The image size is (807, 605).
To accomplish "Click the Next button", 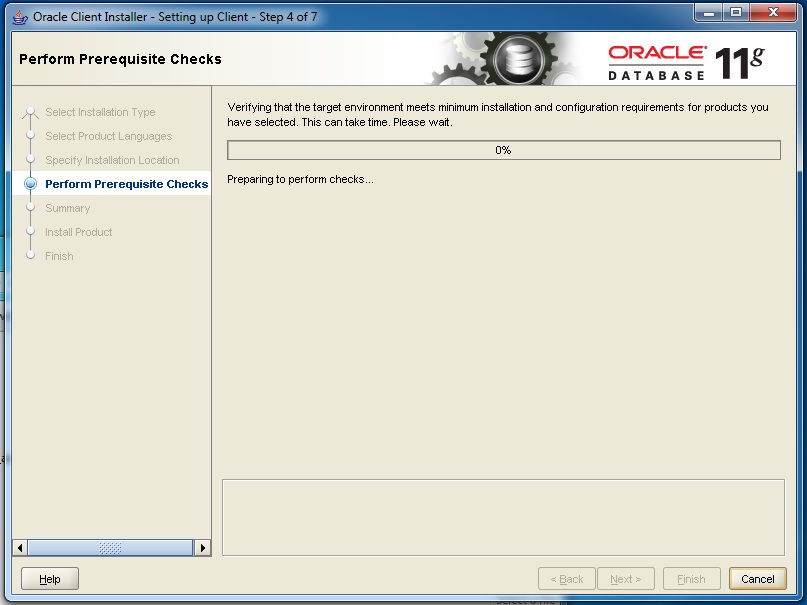I will click(626, 579).
